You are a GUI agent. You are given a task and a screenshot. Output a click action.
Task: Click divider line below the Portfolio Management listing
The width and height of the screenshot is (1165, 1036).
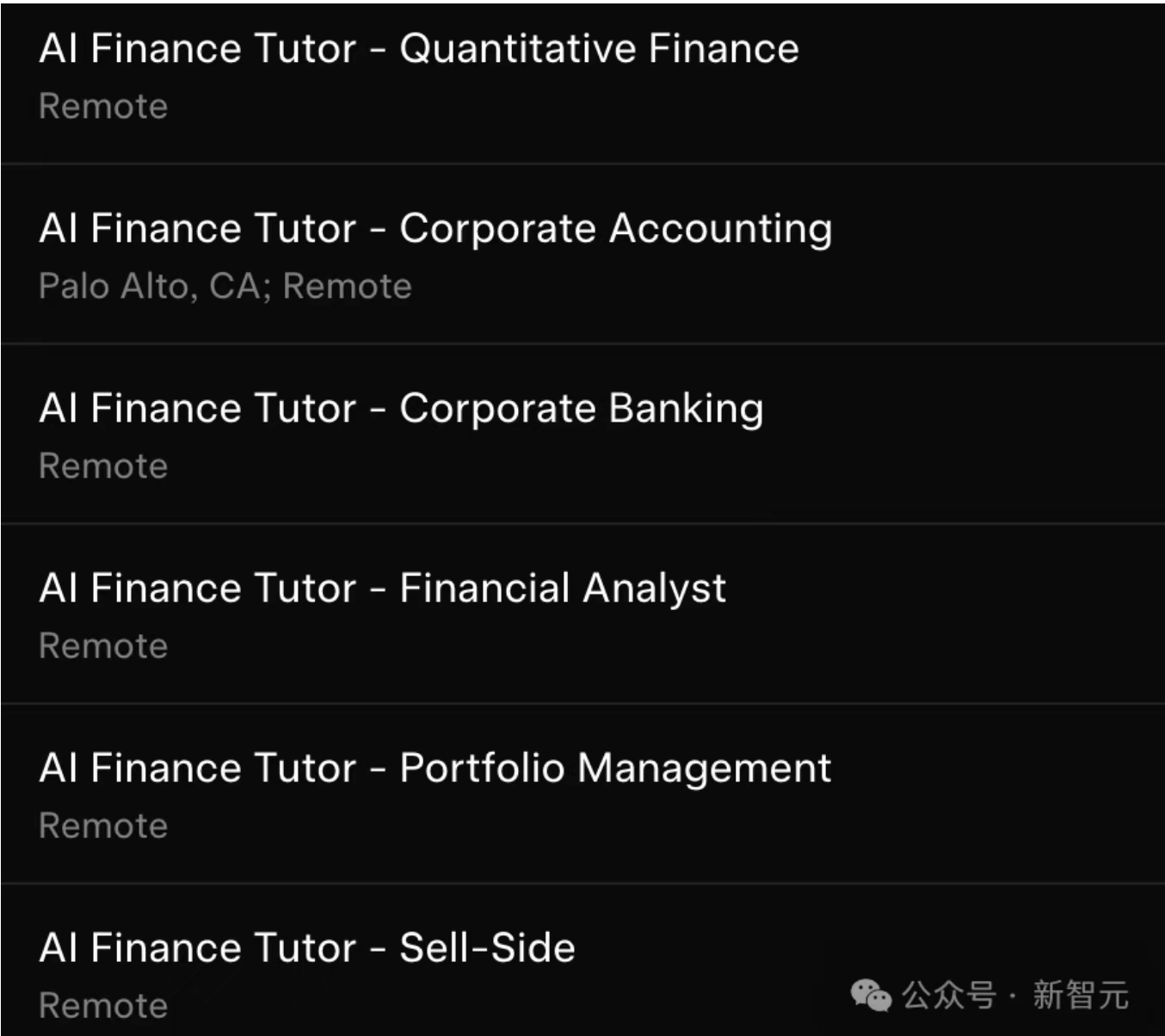tap(582, 883)
